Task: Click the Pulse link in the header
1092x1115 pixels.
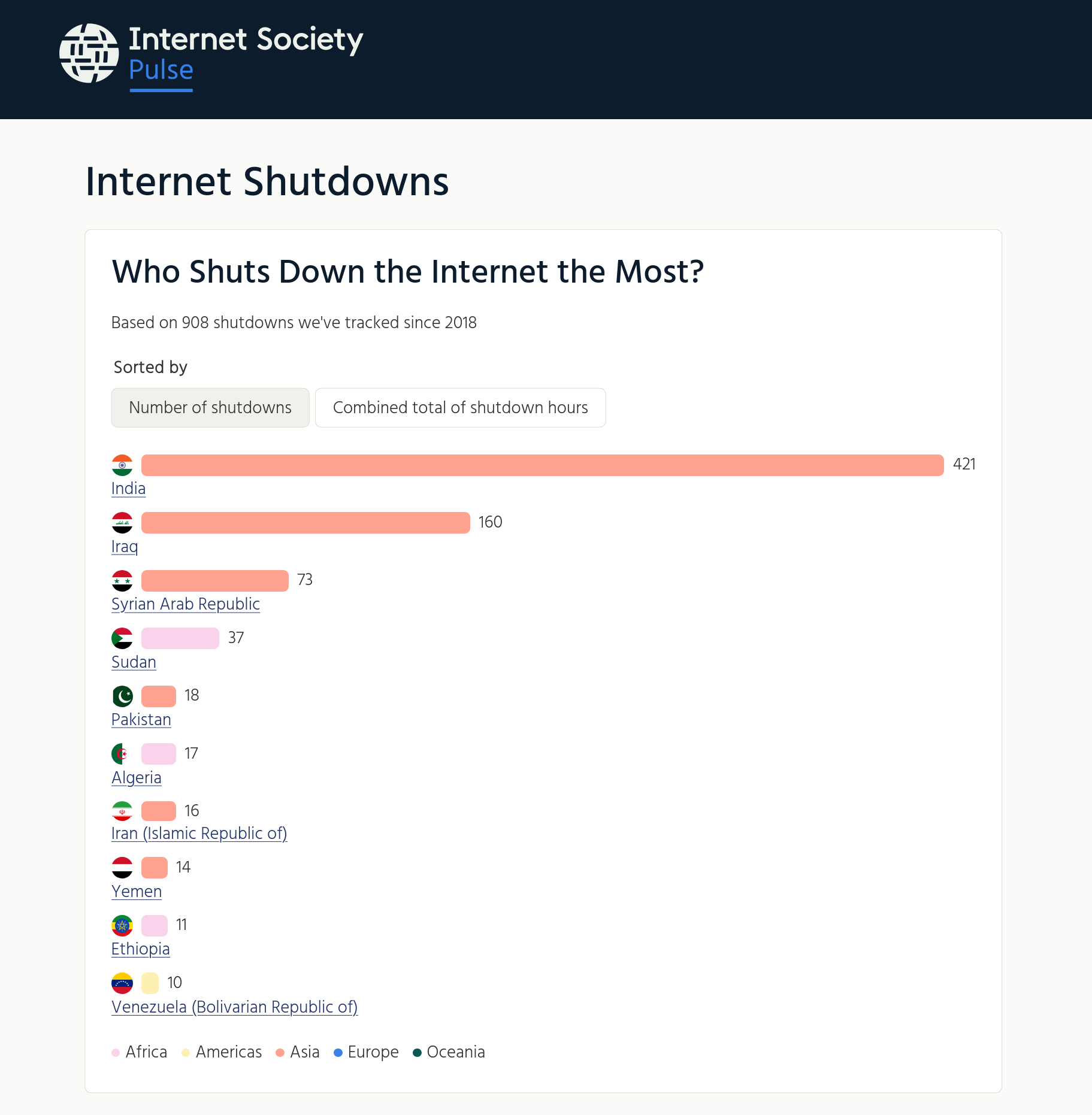Action: pyautogui.click(x=161, y=70)
